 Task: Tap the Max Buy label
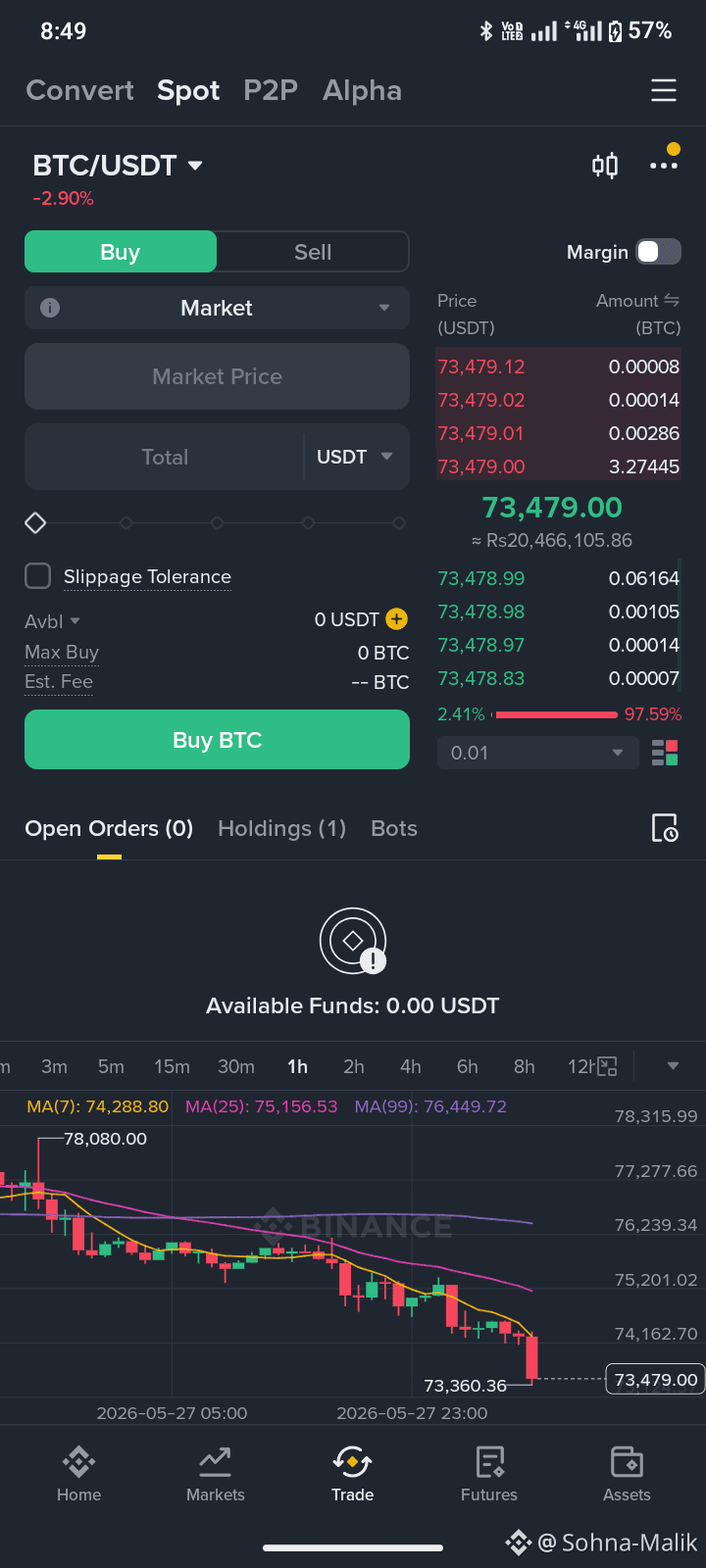tap(62, 652)
